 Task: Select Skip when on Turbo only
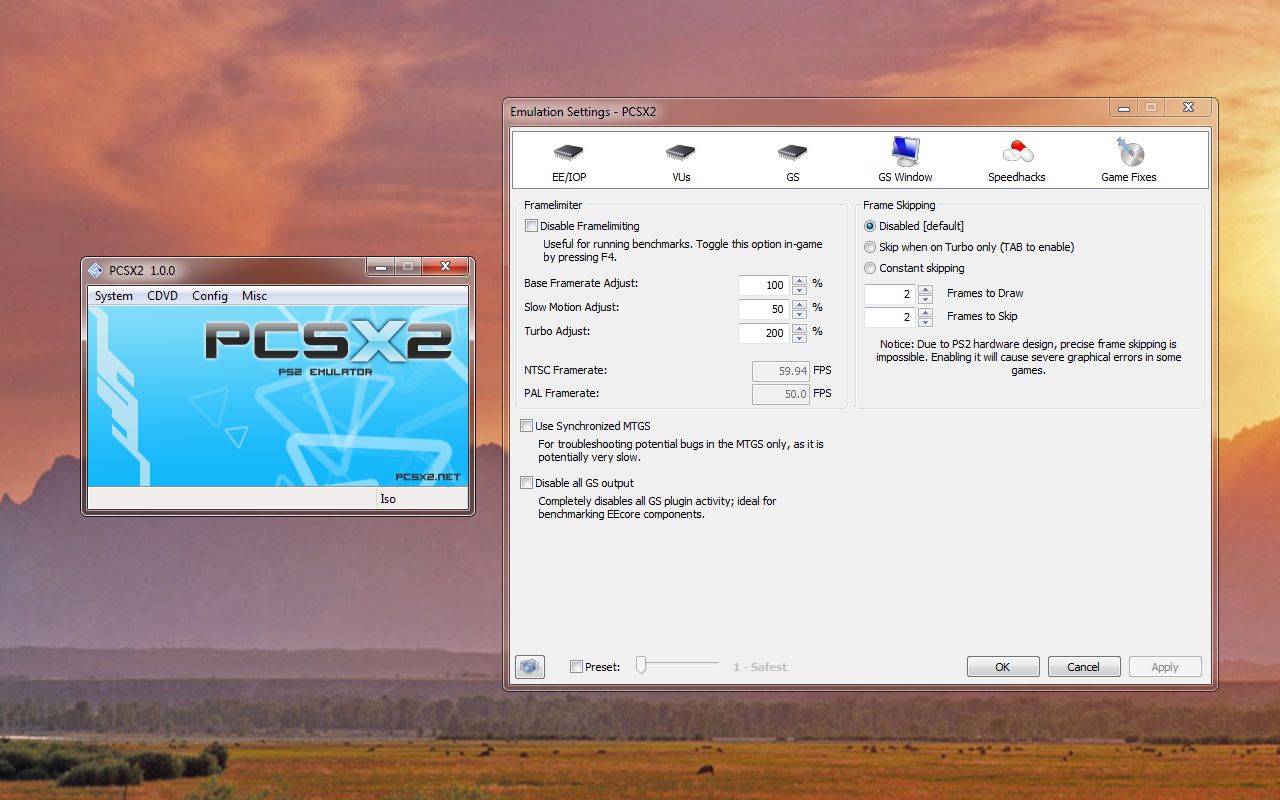(x=870, y=247)
